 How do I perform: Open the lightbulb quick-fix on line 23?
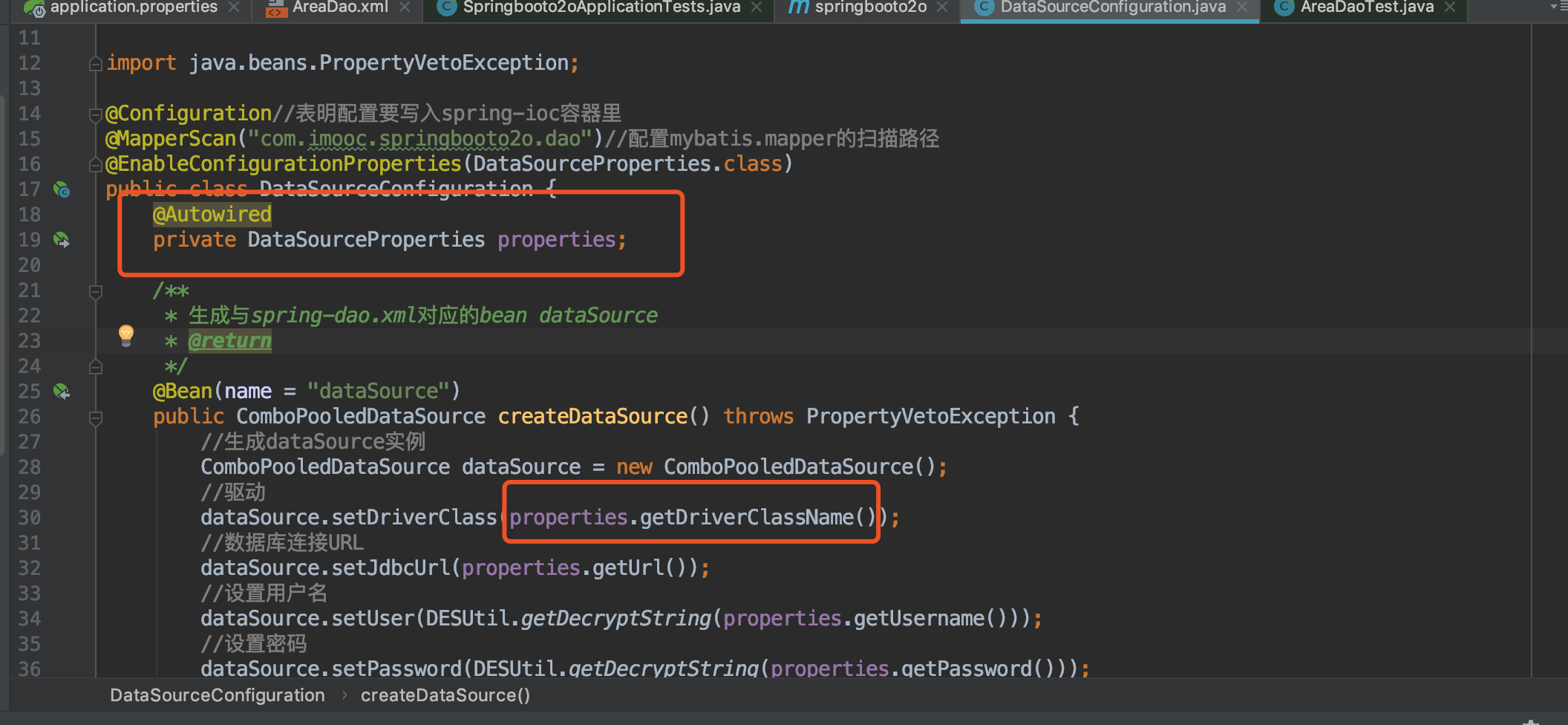coord(126,335)
